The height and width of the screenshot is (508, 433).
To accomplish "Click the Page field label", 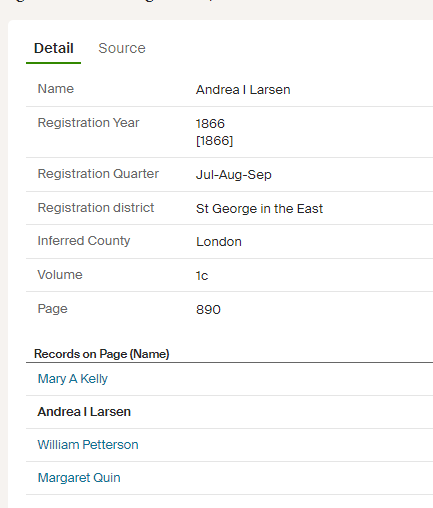I will click(52, 309).
